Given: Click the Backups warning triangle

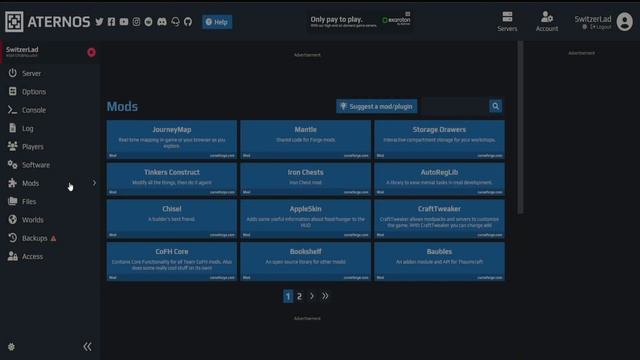Looking at the screenshot, I should tap(53, 238).
